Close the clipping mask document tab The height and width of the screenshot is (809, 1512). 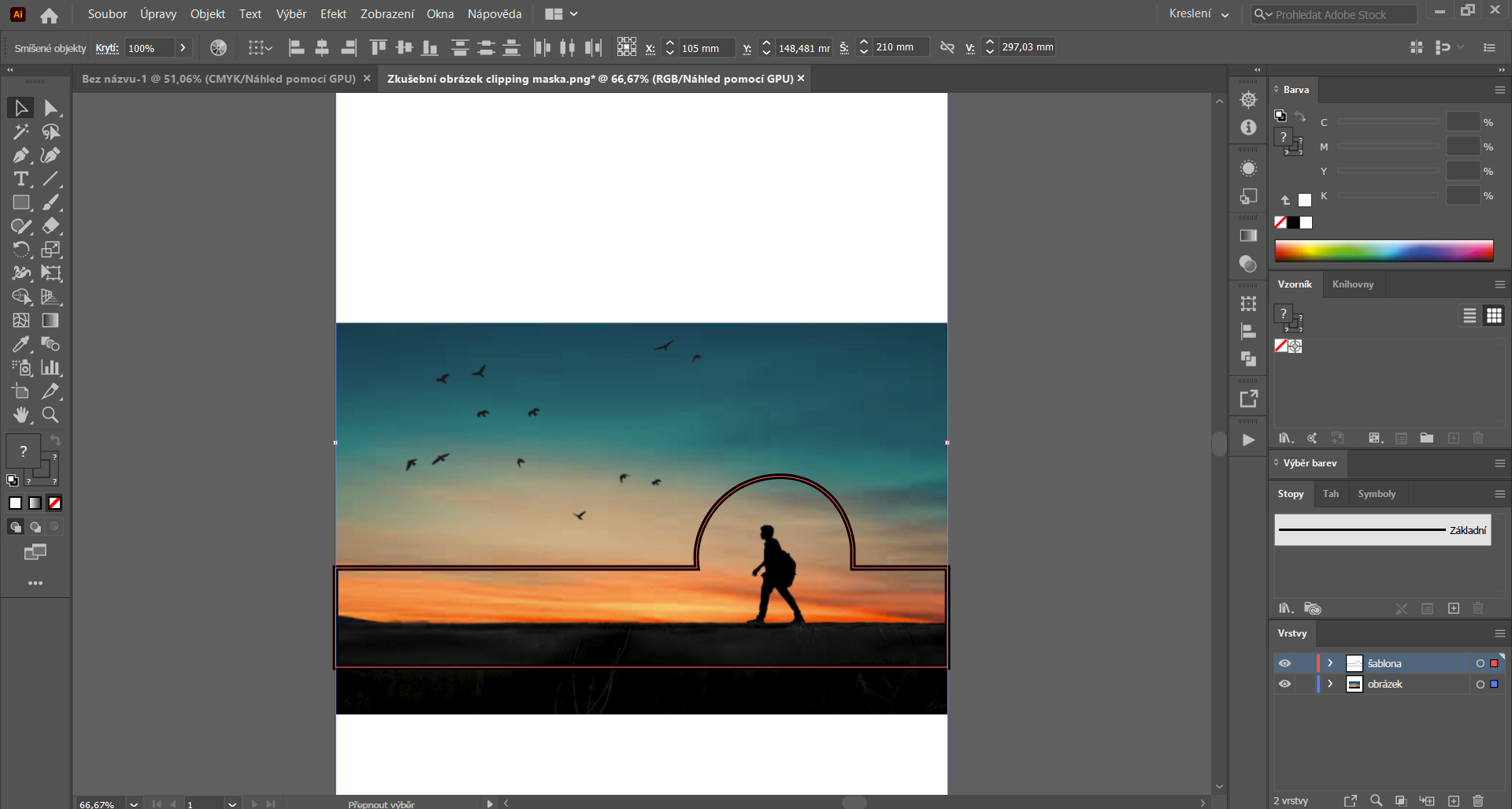coord(801,78)
